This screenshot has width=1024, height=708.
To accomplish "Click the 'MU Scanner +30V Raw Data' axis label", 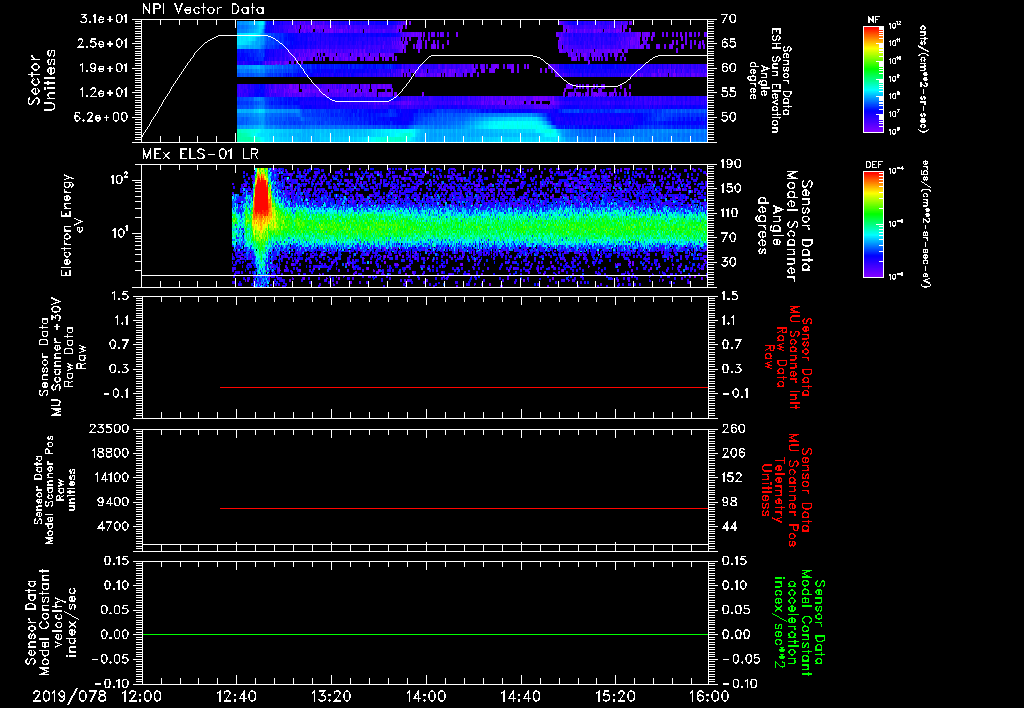I will pyautogui.click(x=63, y=357).
